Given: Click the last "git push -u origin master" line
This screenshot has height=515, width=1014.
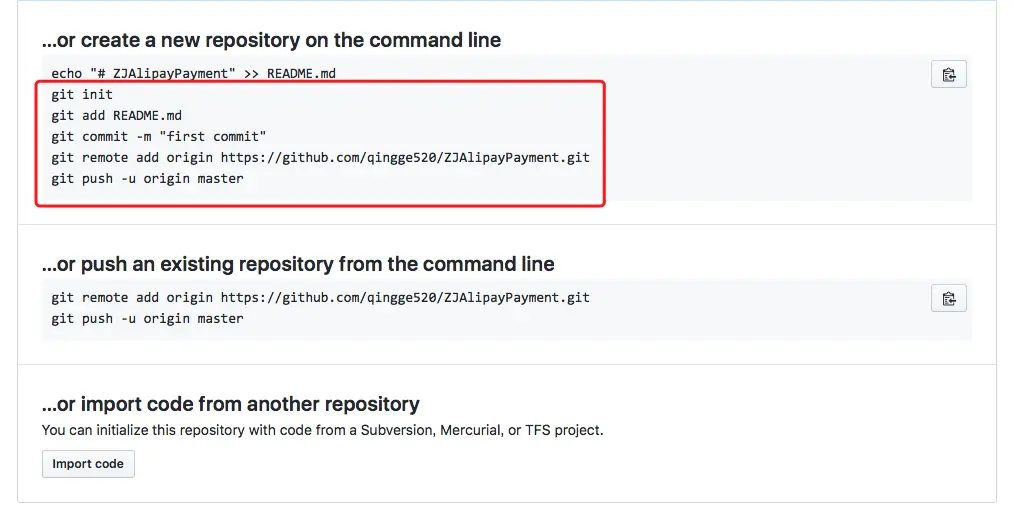Looking at the screenshot, I should pyautogui.click(x=147, y=319).
